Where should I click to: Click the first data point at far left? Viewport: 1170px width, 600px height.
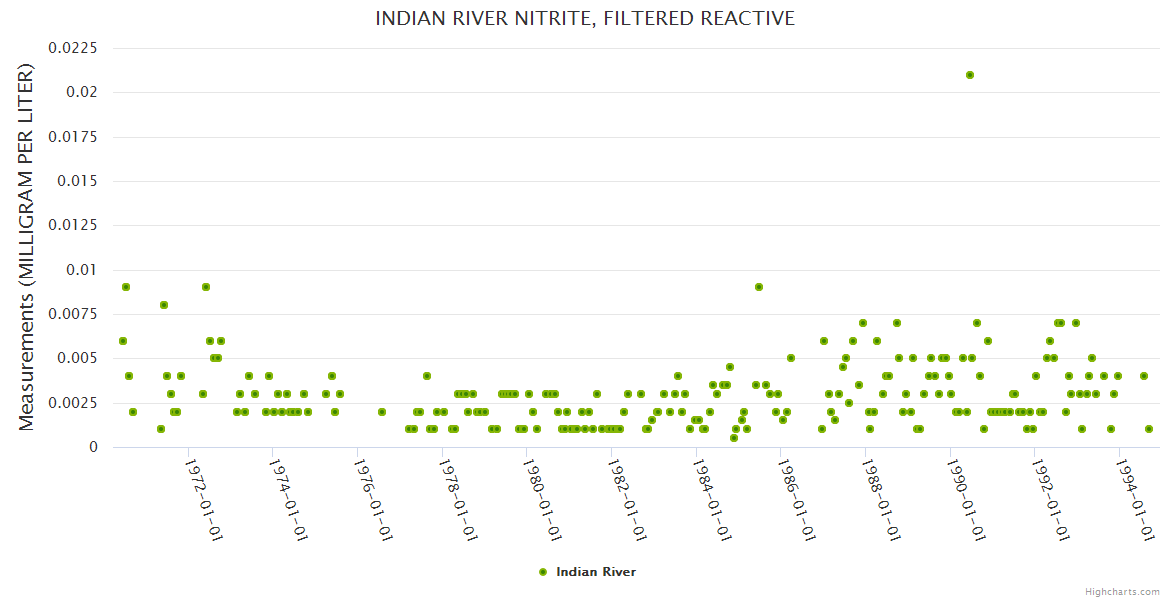[122, 341]
